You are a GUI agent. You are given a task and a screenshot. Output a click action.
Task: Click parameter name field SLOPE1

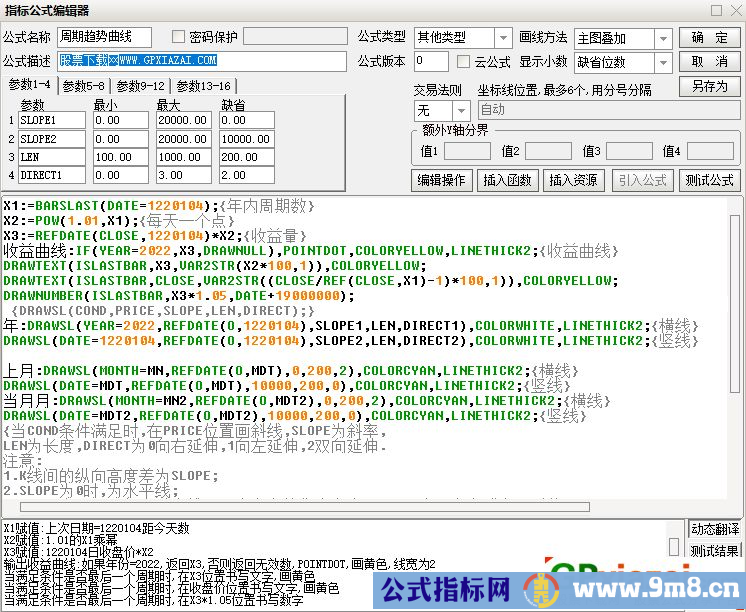click(x=52, y=120)
